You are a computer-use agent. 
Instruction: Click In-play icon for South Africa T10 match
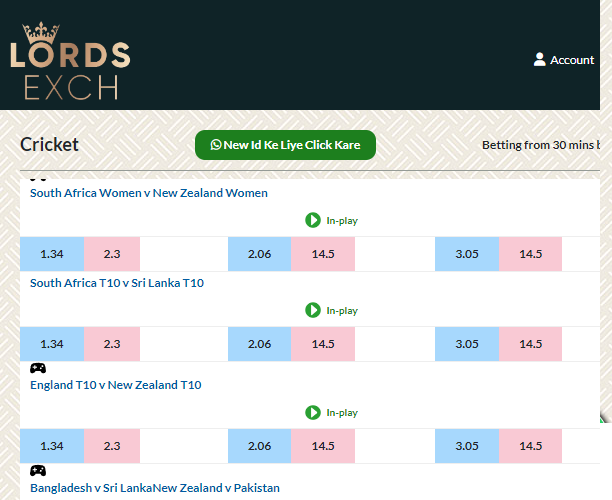313,310
